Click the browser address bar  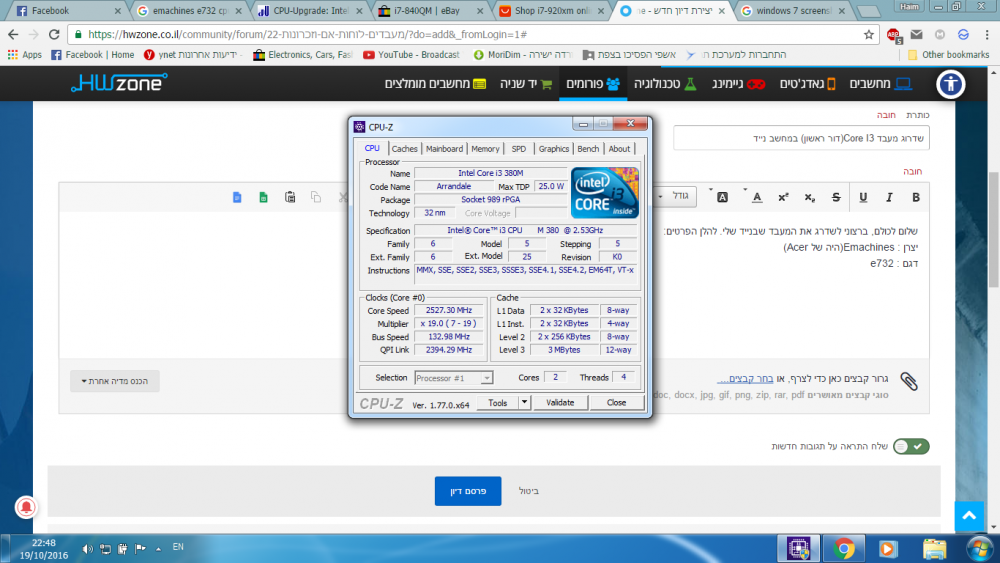point(472,34)
